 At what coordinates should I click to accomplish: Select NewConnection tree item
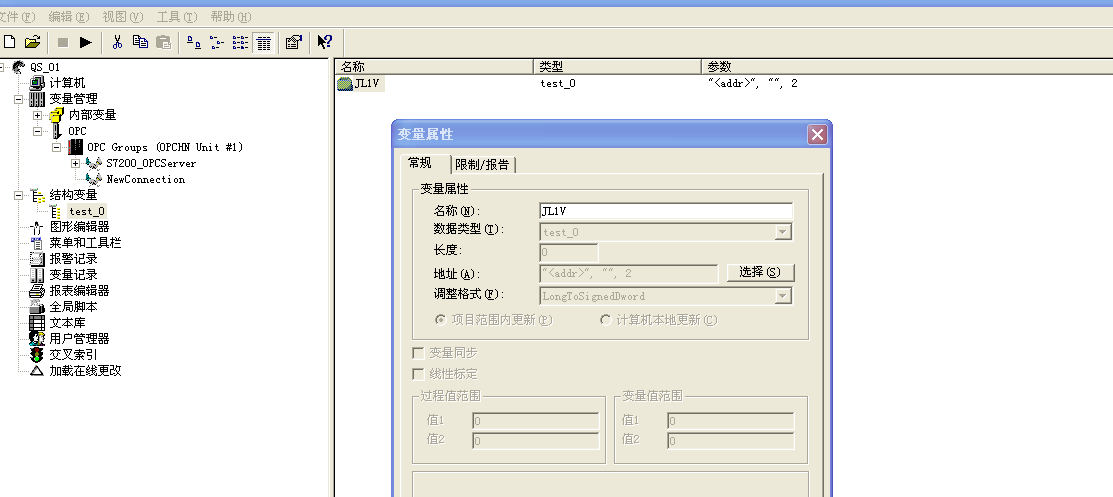[x=146, y=180]
